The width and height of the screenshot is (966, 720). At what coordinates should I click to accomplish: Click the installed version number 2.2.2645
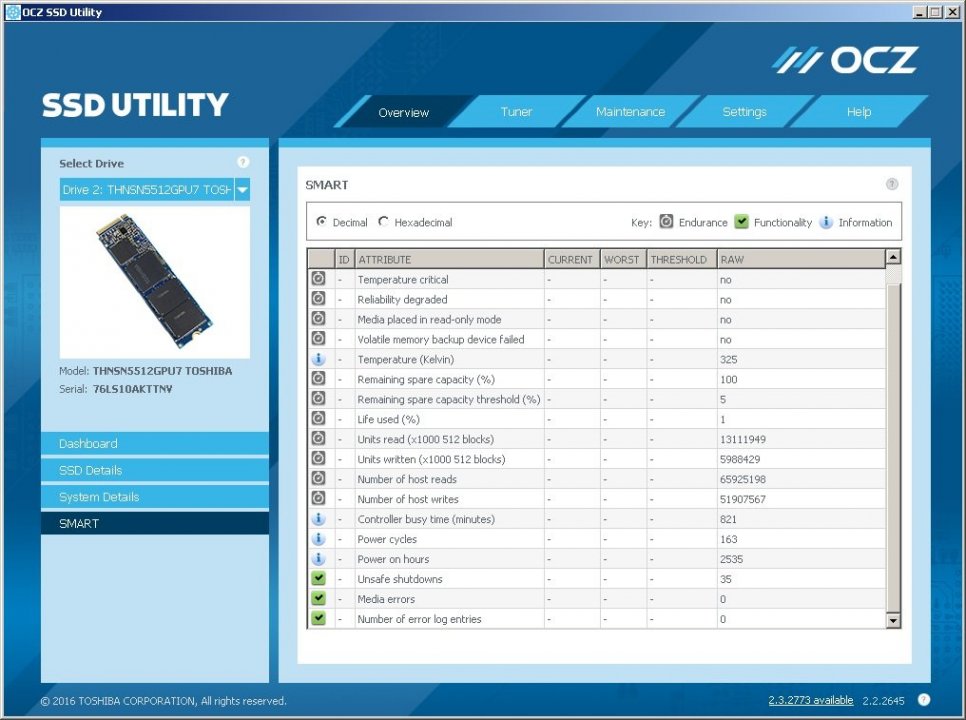883,700
